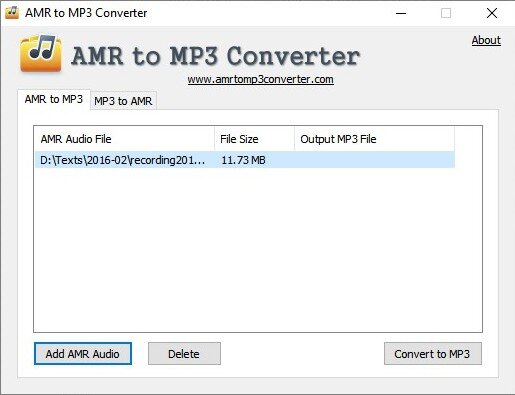This screenshot has width=515, height=395.
Task: Close the AMR to MP3 Converter window
Action: click(x=492, y=13)
